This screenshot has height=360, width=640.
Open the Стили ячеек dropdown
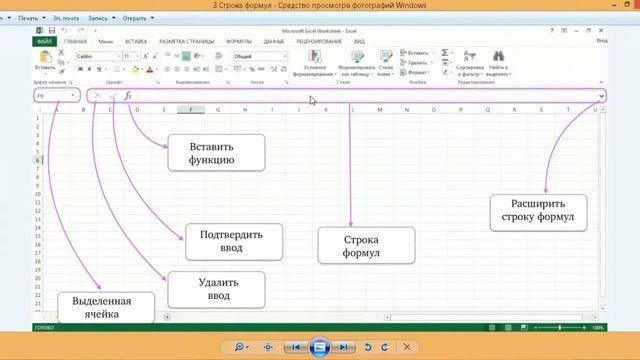pos(386,63)
